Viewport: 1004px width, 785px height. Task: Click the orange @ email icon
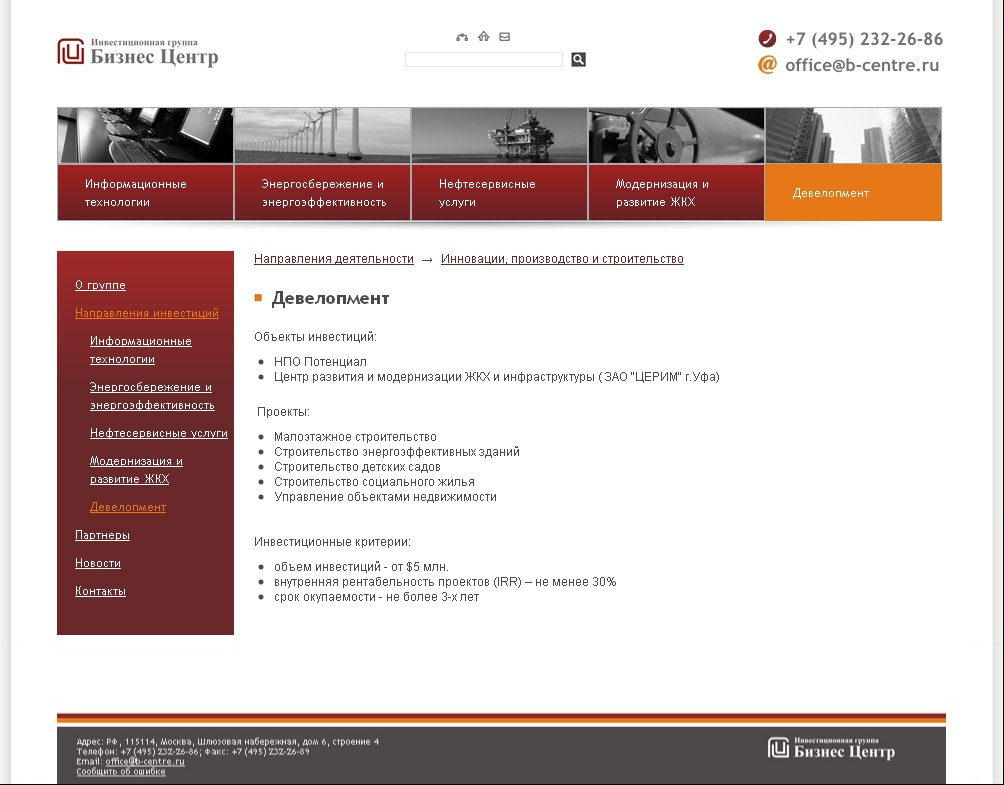[767, 65]
